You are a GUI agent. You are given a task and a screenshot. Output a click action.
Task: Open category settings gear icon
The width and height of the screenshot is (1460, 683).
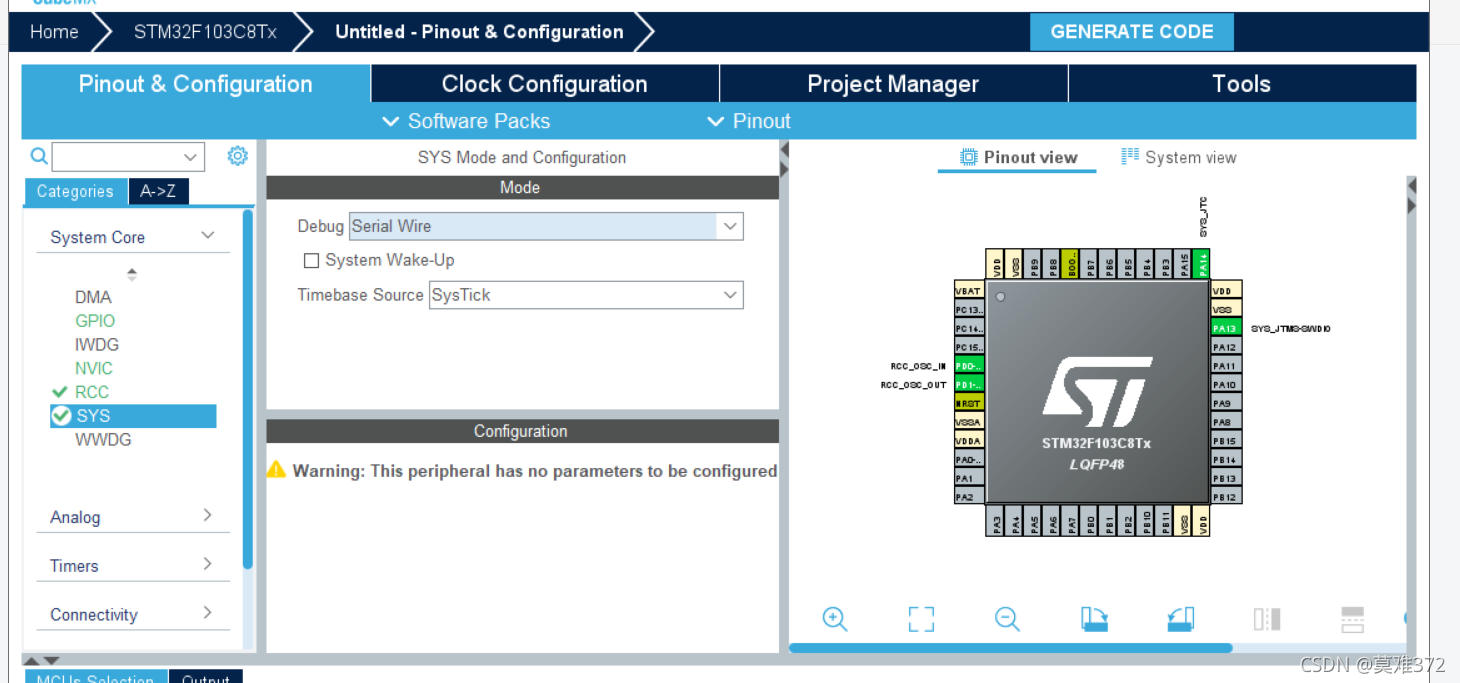tap(237, 156)
